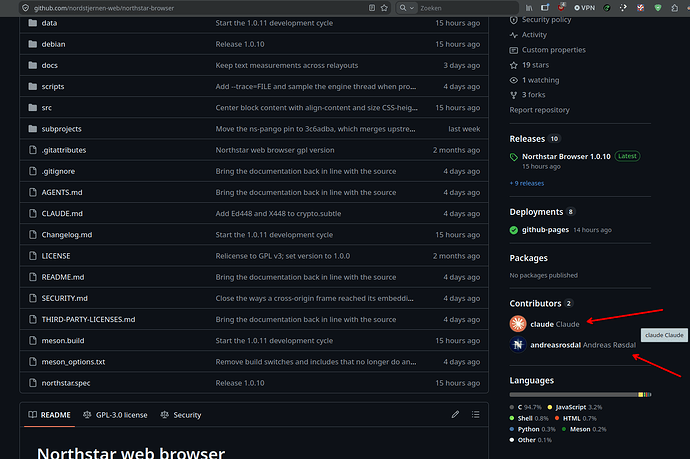Open the AGENTS.md file

coord(62,192)
